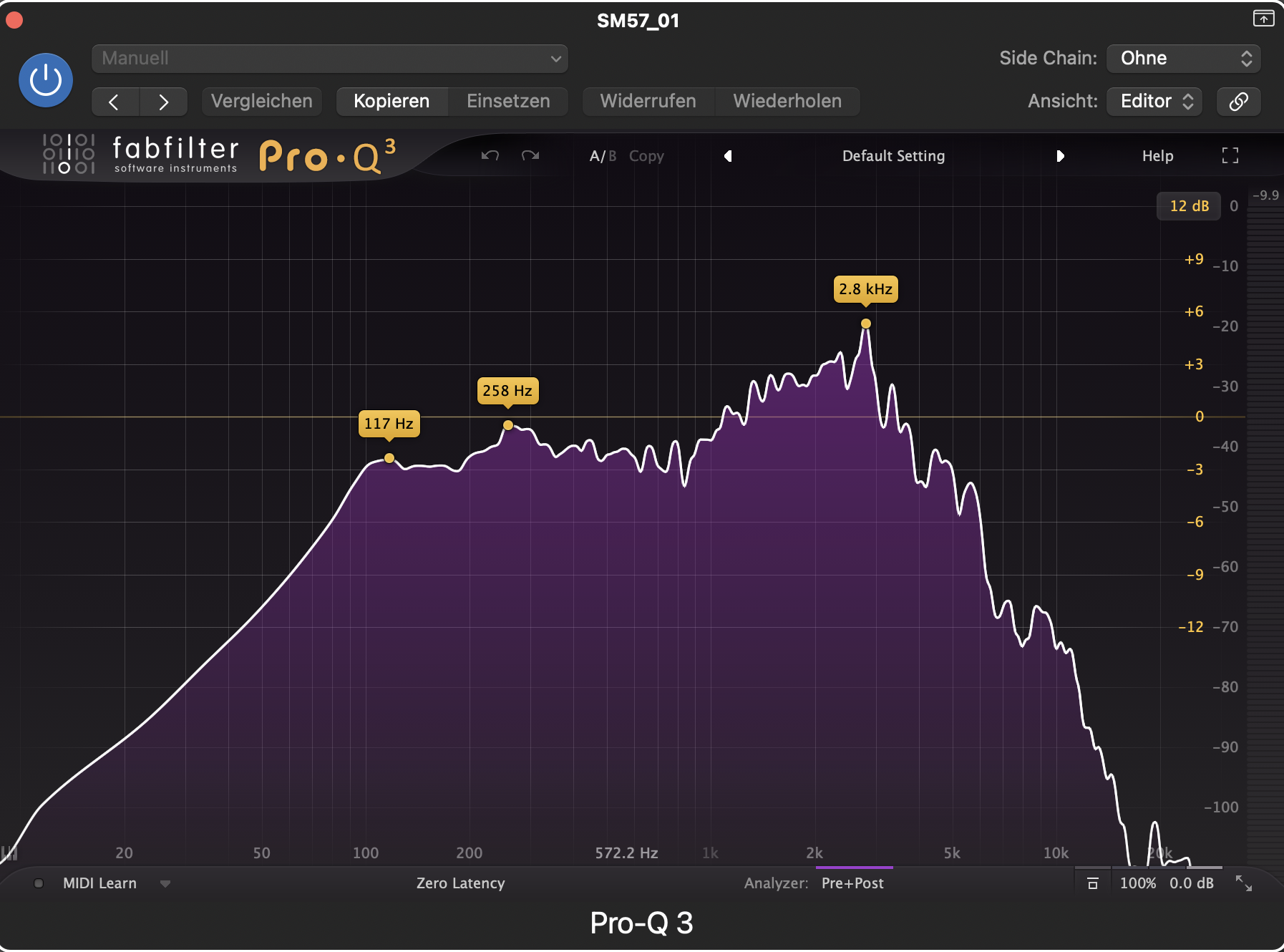
Task: Toggle full screen mode icon
Action: 1230,155
